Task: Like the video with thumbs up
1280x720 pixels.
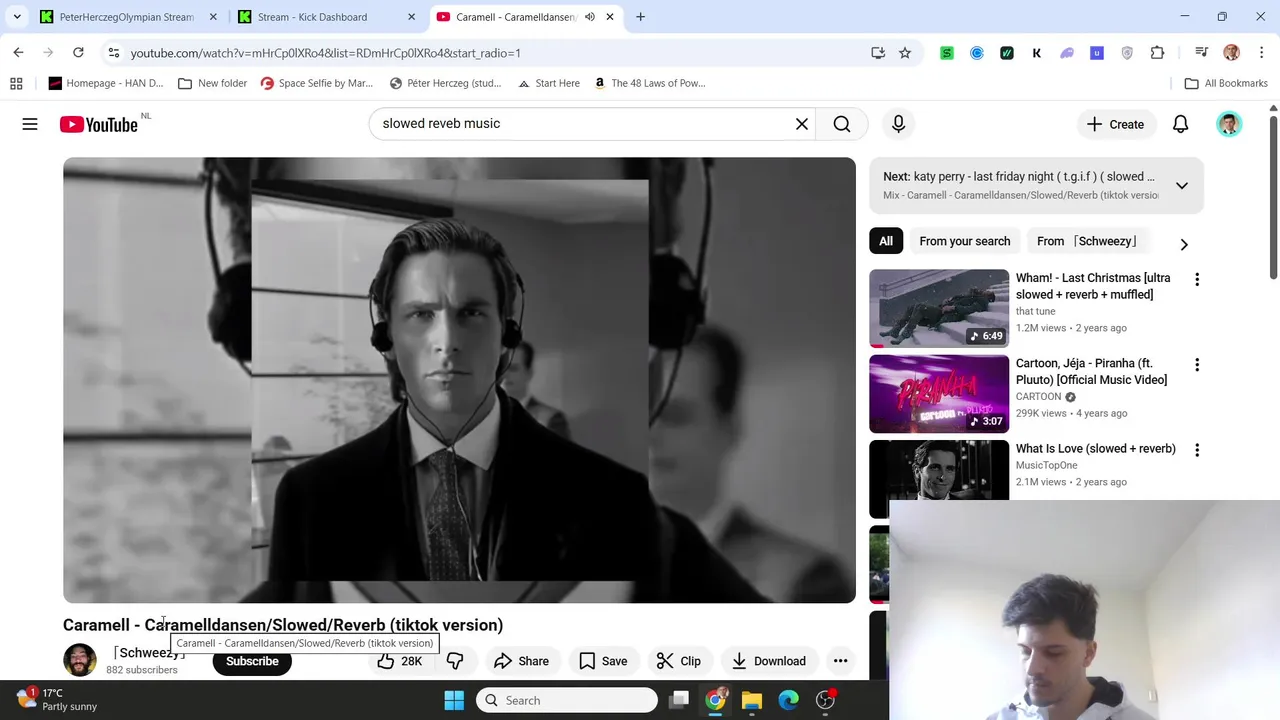Action: coord(399,661)
